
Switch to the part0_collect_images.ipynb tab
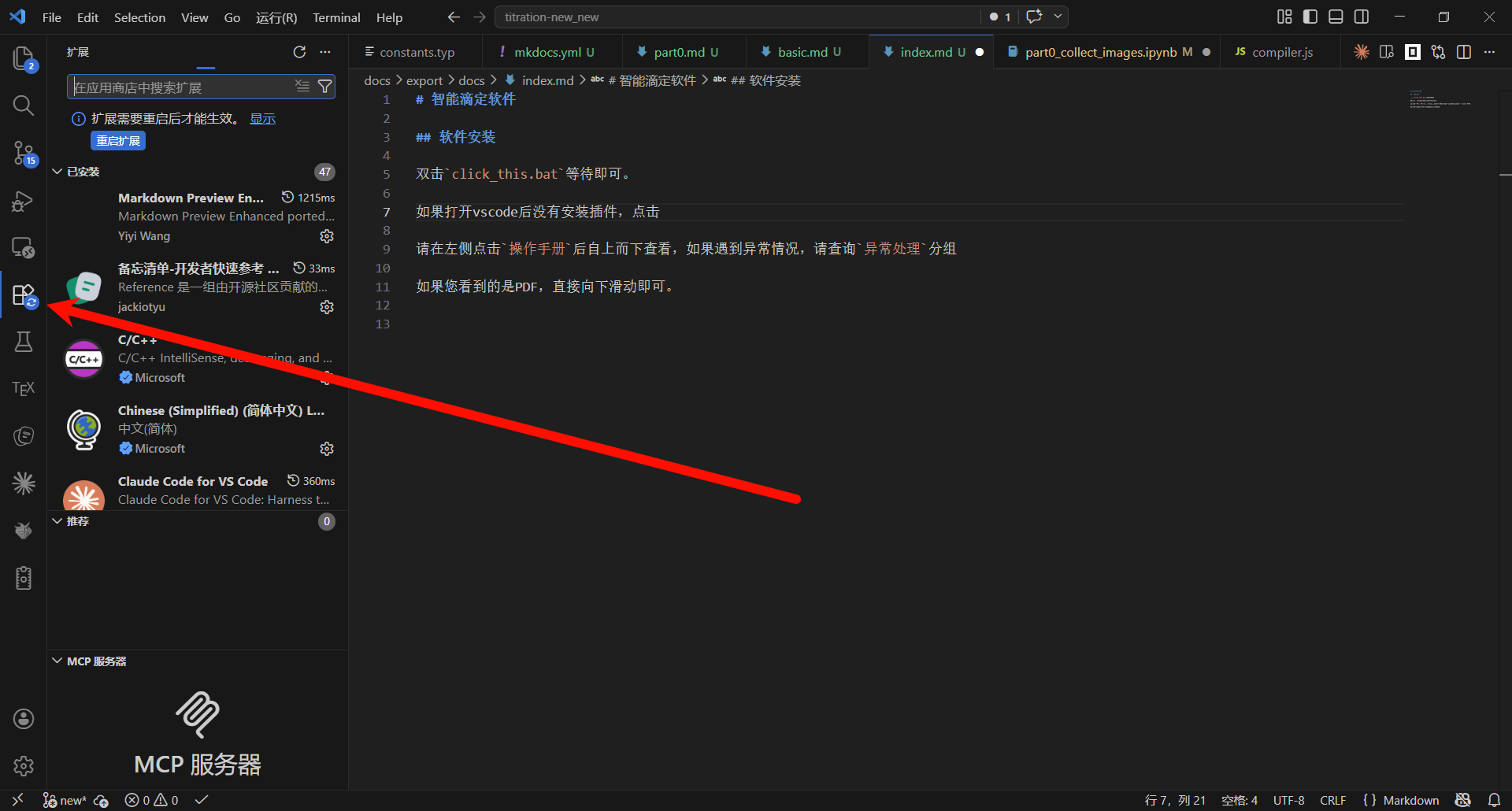(1107, 52)
